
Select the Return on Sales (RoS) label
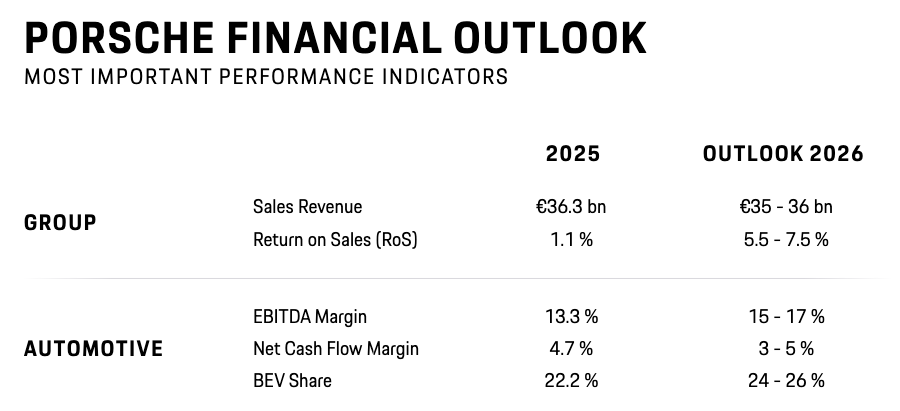(x=335, y=239)
